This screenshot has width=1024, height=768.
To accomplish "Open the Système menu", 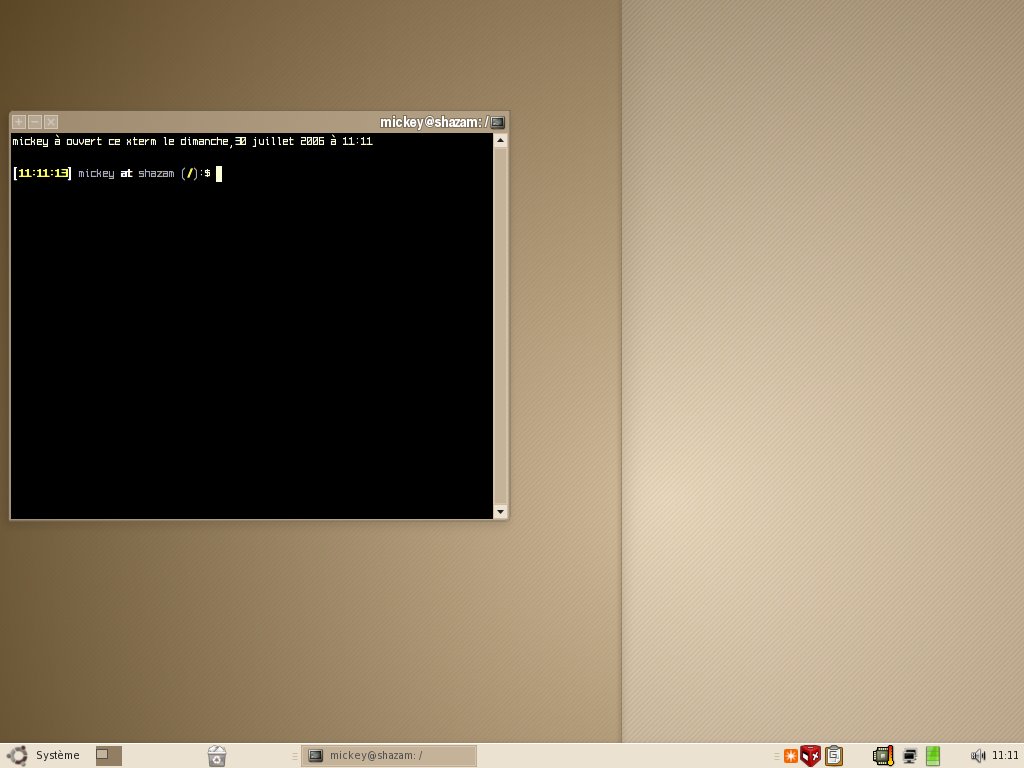I will point(57,756).
